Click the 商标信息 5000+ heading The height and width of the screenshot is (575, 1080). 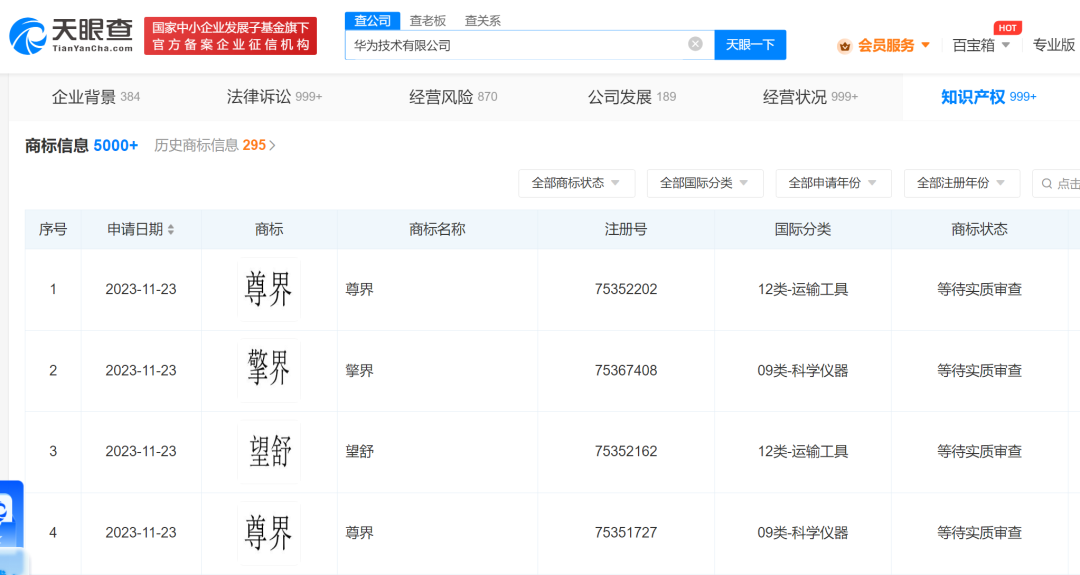pyautogui.click(x=81, y=145)
